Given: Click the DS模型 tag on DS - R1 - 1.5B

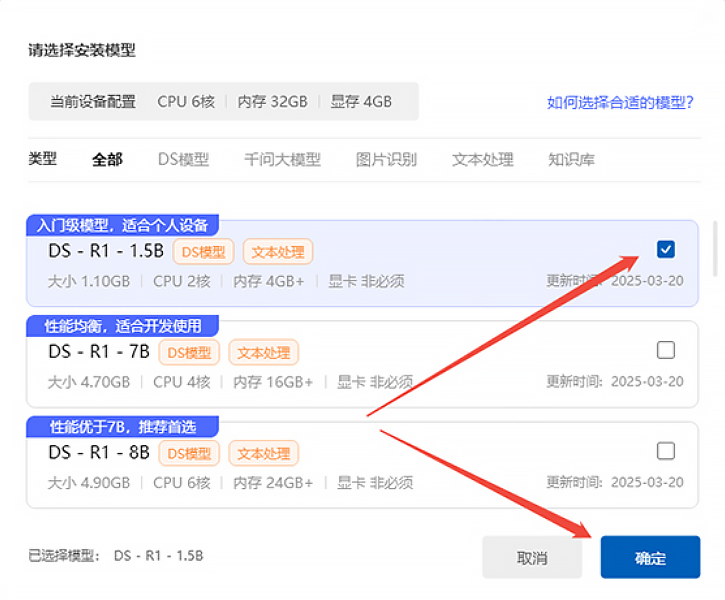Looking at the screenshot, I should 203,252.
